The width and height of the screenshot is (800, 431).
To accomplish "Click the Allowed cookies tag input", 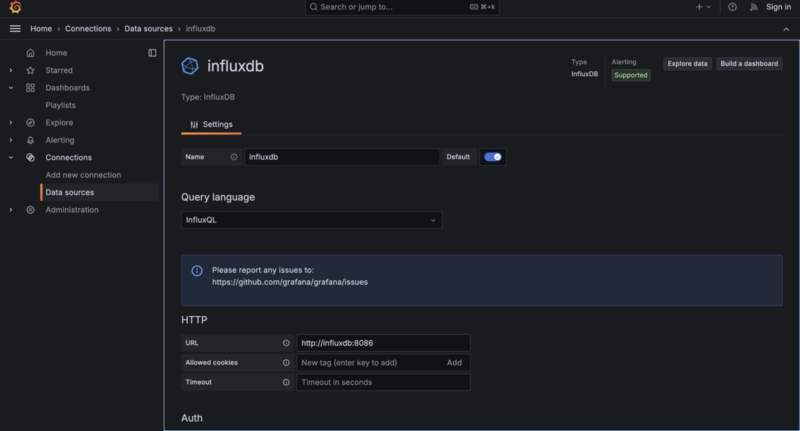I will point(369,363).
